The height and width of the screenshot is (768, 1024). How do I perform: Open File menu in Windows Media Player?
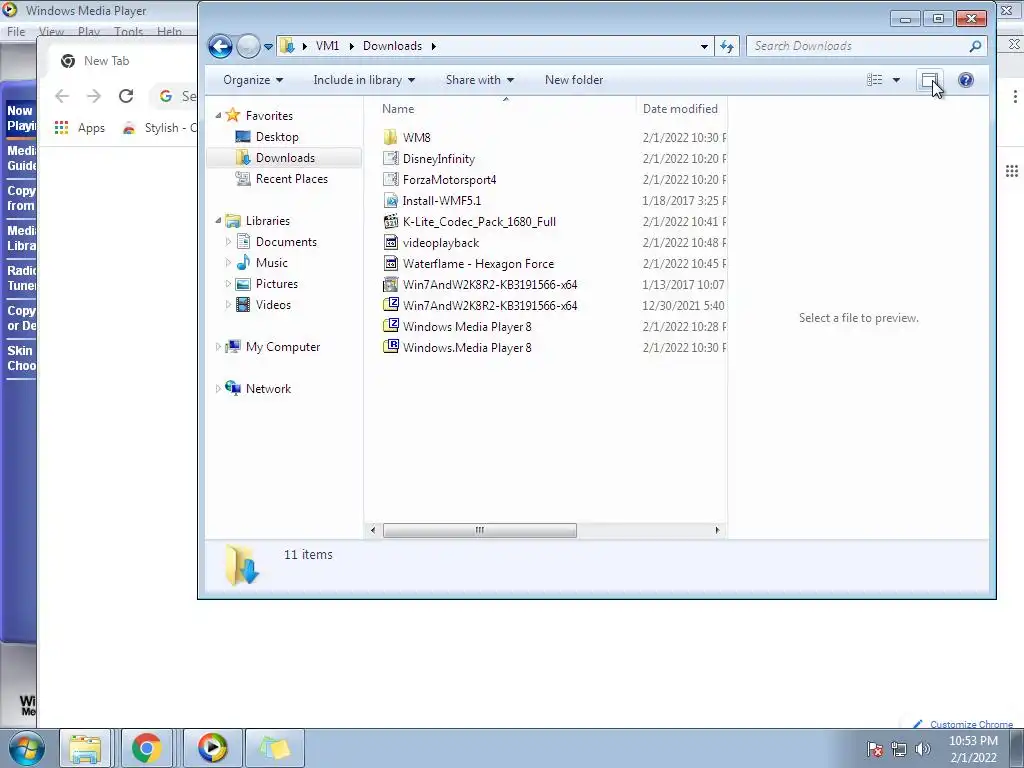point(16,31)
